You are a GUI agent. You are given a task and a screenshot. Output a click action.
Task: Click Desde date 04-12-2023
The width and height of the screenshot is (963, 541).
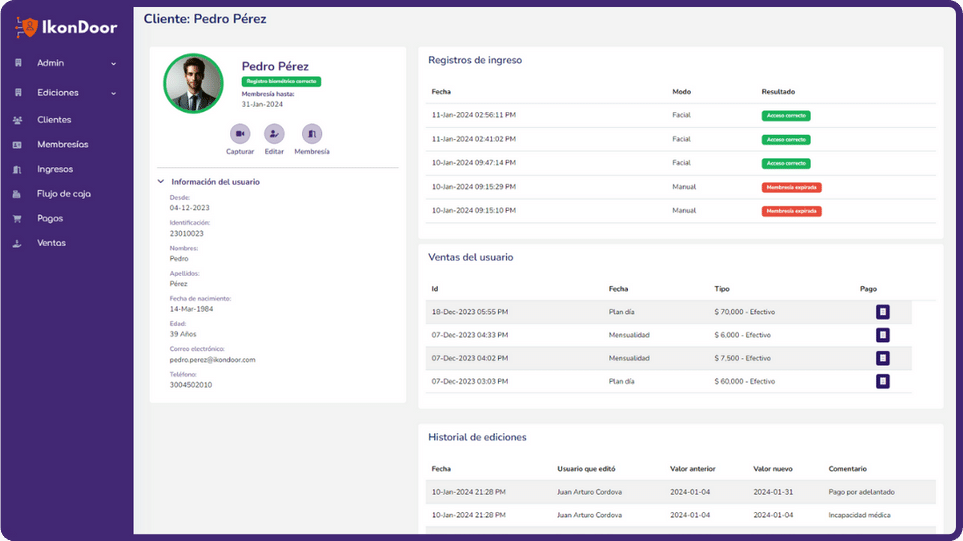190,208
